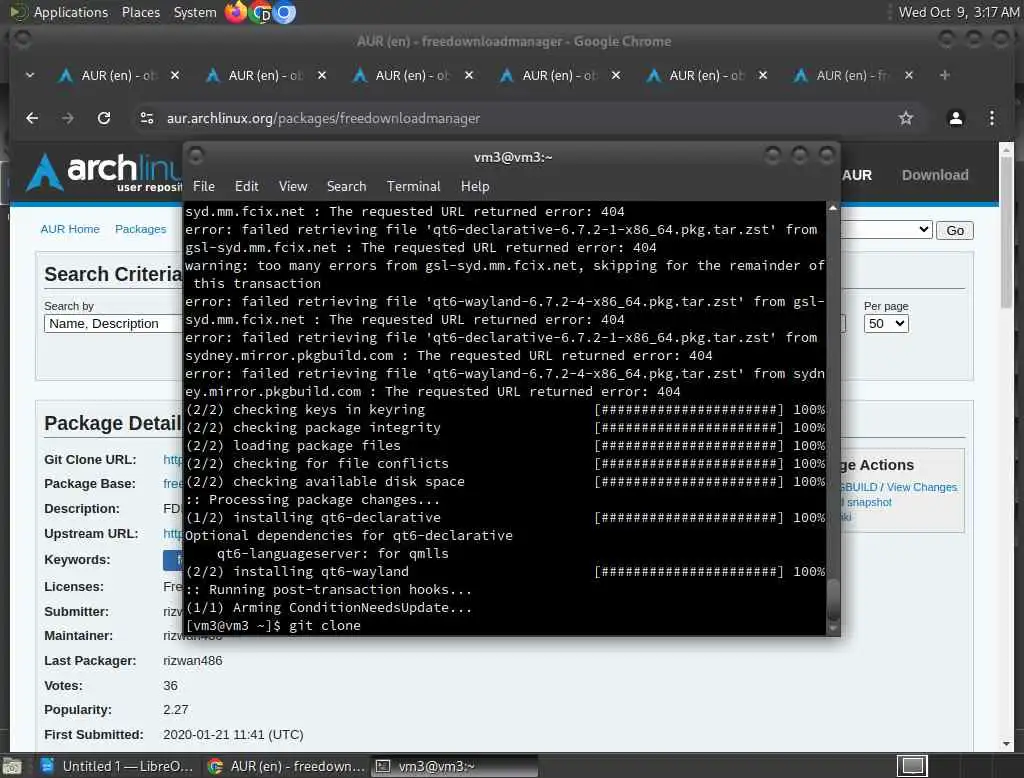Open site information icon in address bar
This screenshot has height=778, width=1024.
coord(147,118)
